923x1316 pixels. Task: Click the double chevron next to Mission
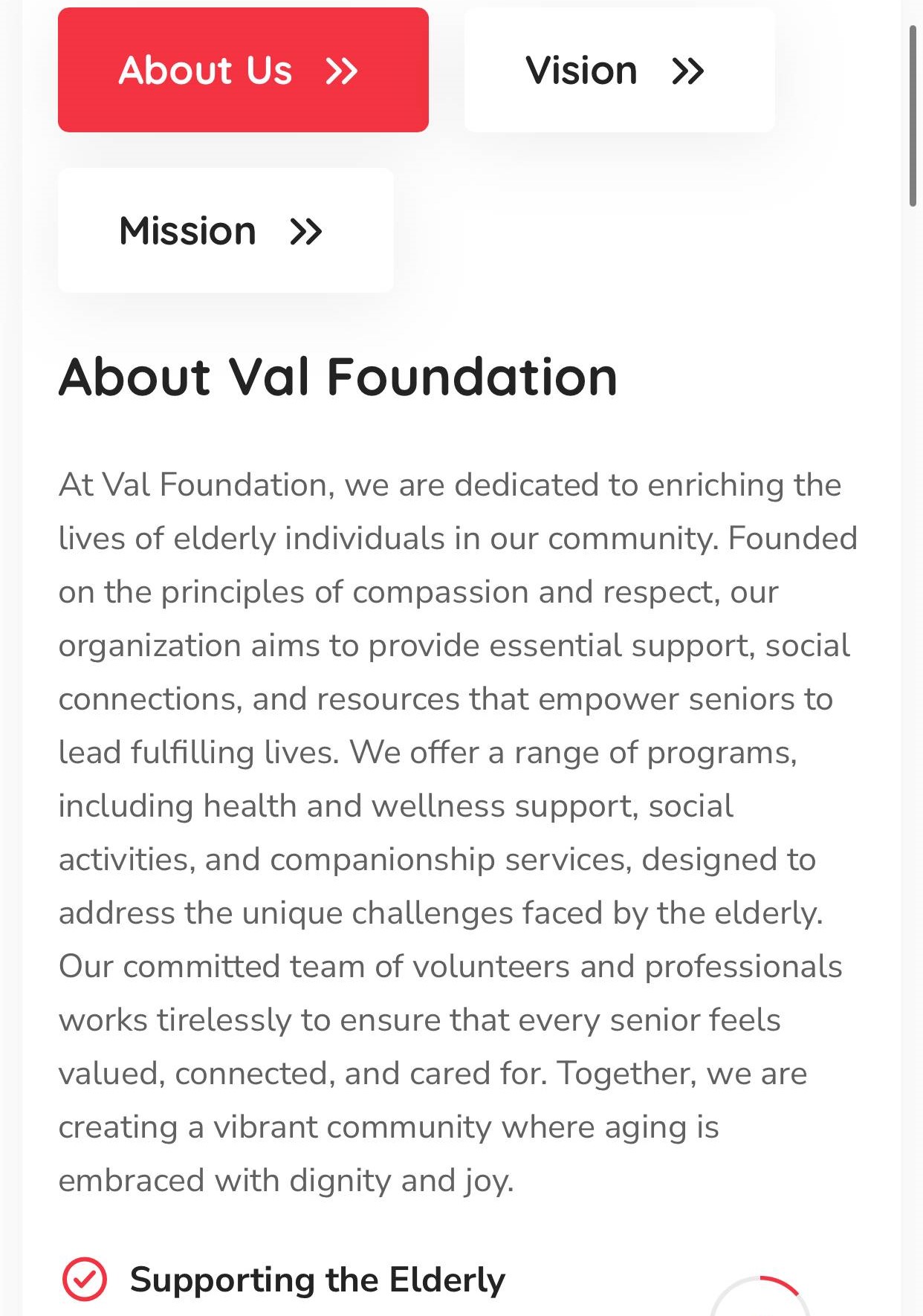(x=305, y=232)
